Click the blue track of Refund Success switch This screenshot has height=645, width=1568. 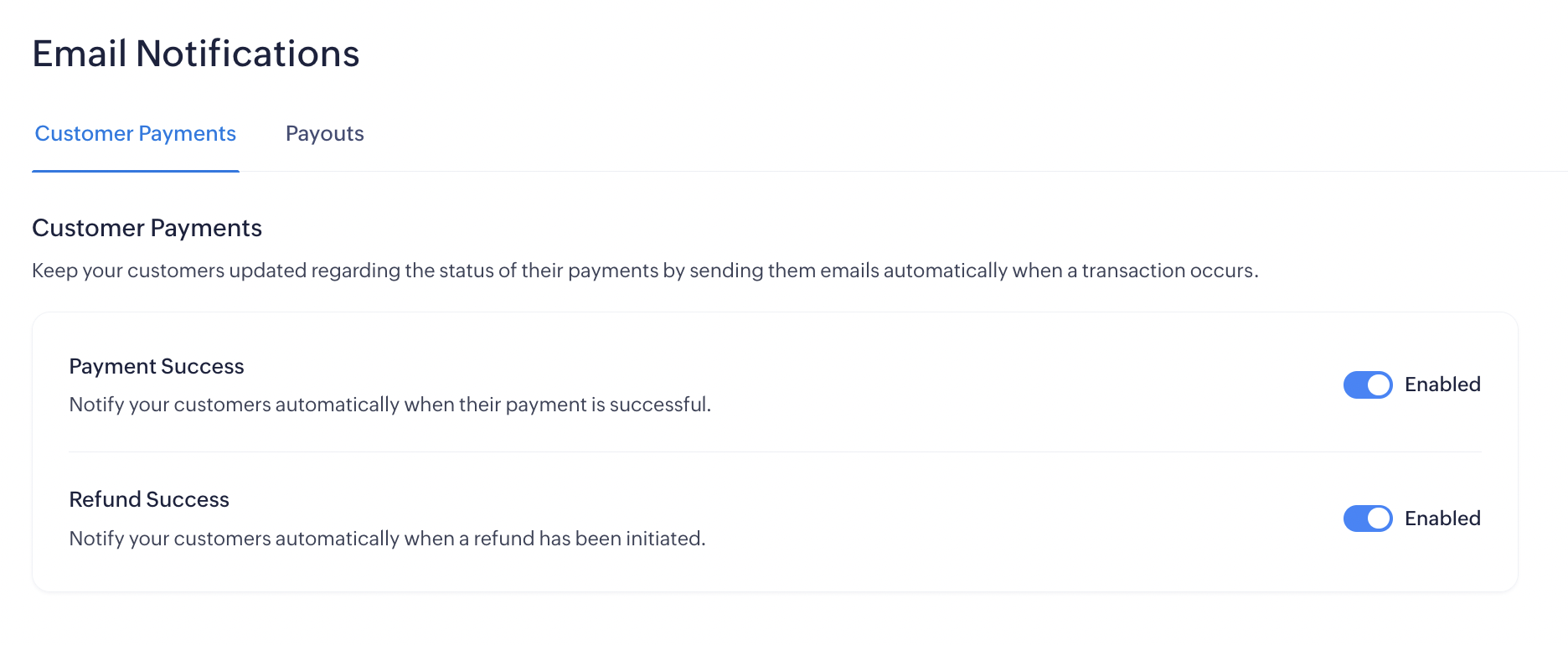tap(1354, 519)
